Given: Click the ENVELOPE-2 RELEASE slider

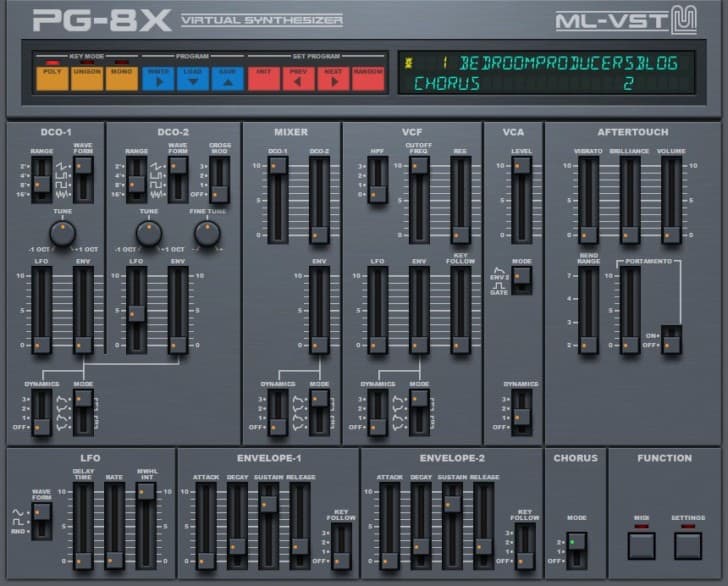Looking at the screenshot, I should pyautogui.click(x=483, y=526).
